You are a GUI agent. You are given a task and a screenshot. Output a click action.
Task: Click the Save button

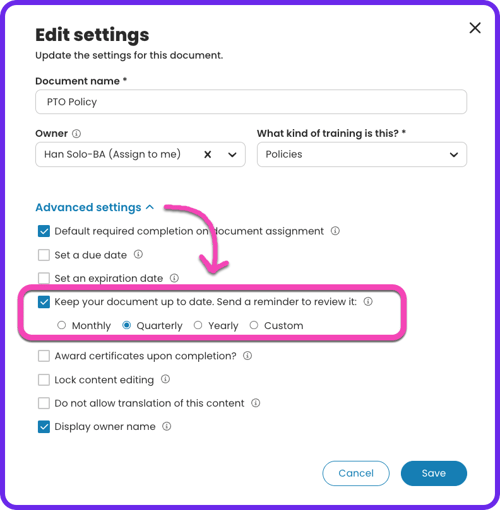pos(434,473)
